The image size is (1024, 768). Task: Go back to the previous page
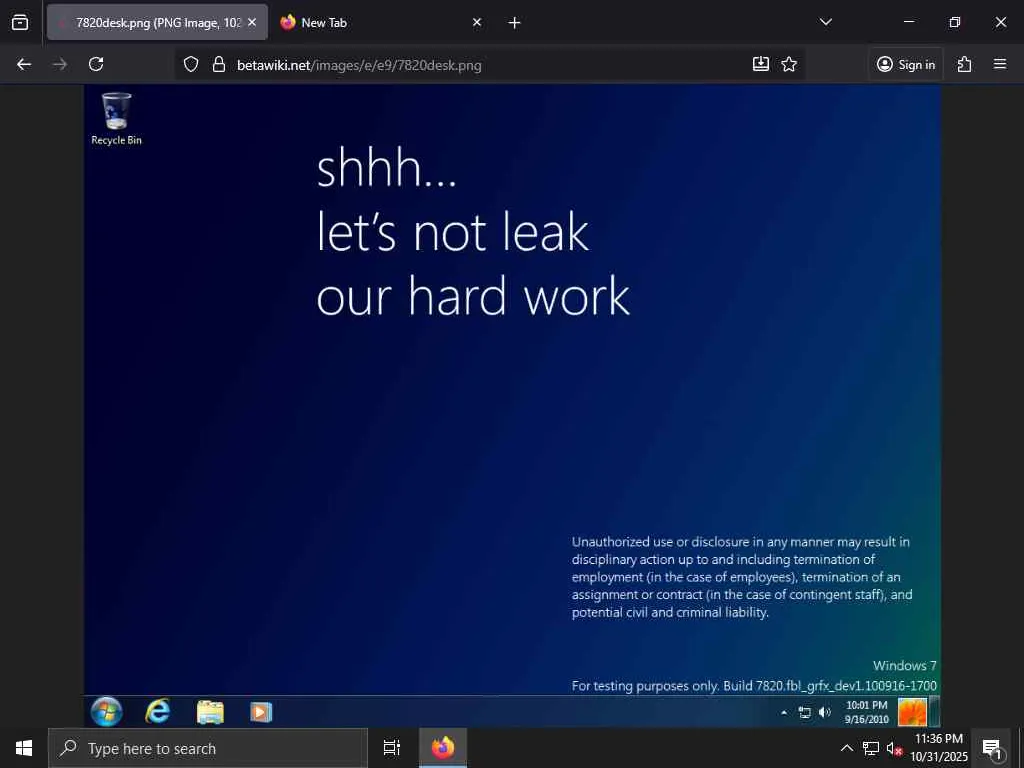[24, 64]
